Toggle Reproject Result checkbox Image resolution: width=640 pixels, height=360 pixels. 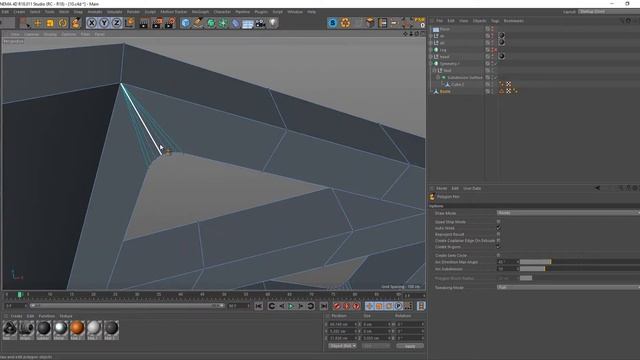pyautogui.click(x=498, y=234)
